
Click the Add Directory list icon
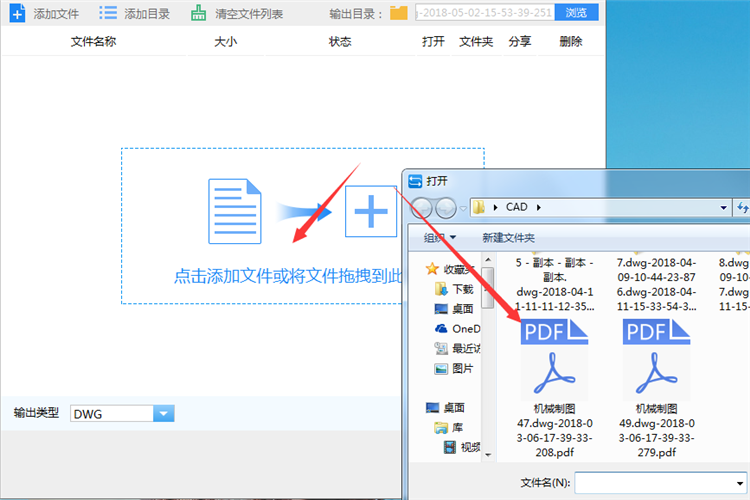(x=108, y=12)
